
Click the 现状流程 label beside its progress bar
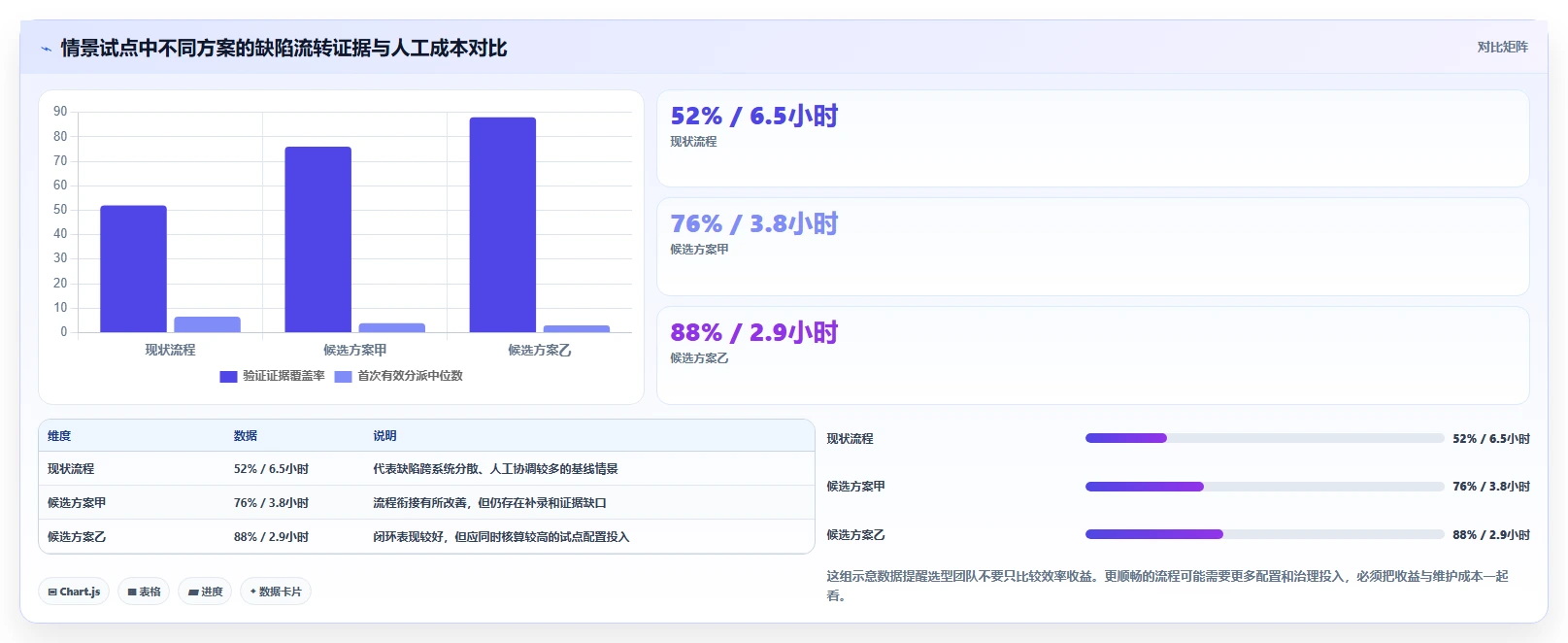click(x=850, y=439)
